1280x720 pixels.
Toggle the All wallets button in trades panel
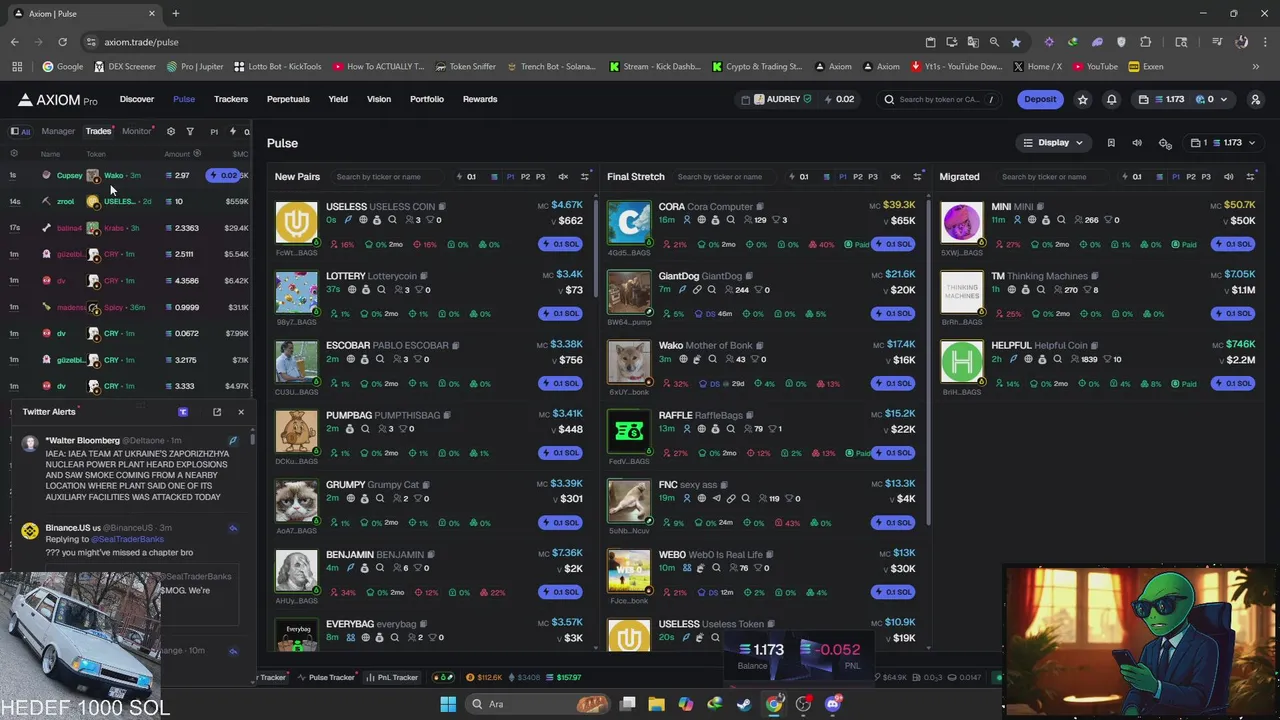(20, 131)
